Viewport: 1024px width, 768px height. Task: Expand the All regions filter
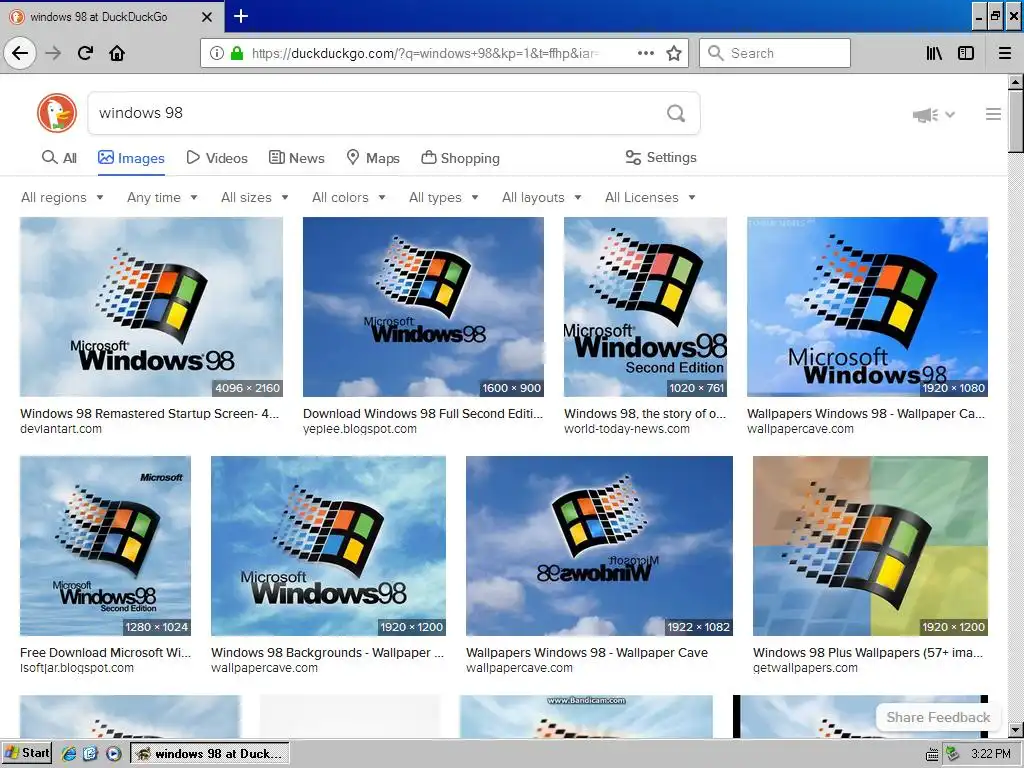[x=62, y=197]
